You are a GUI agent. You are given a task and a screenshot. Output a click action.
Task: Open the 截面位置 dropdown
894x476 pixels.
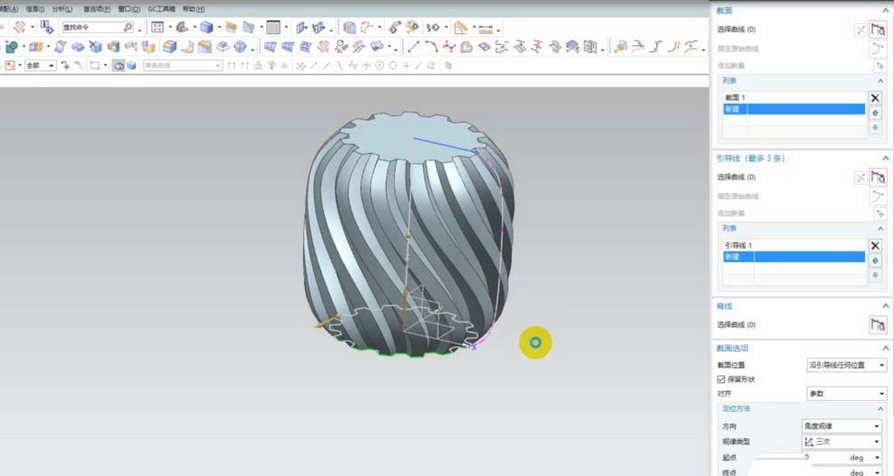click(846, 366)
